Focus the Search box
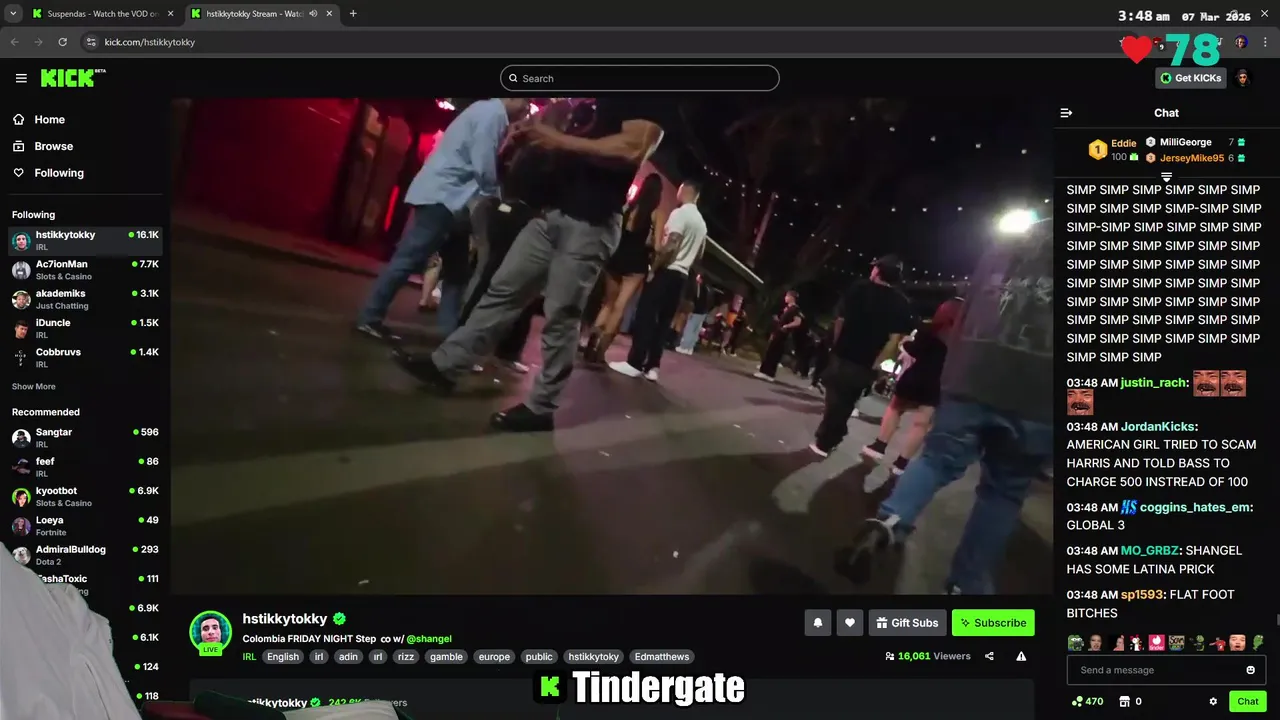This screenshot has width=1280, height=720. [640, 78]
